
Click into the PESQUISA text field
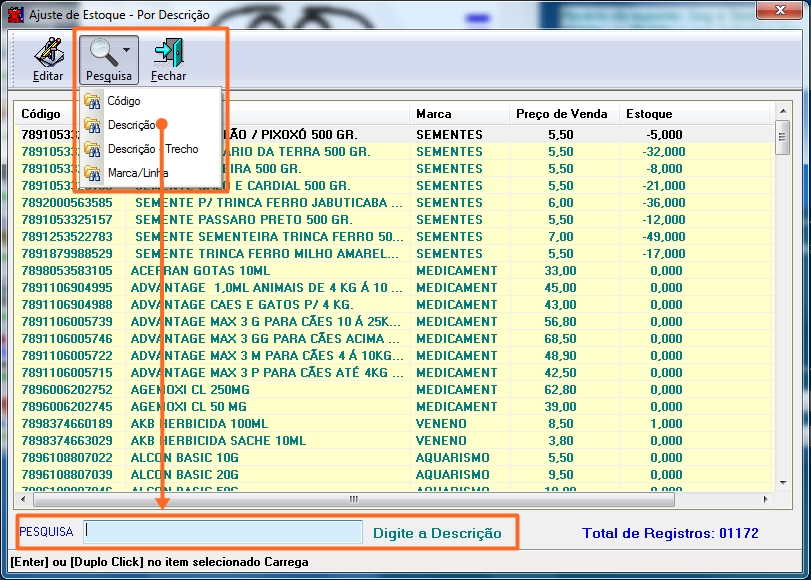pos(223,531)
